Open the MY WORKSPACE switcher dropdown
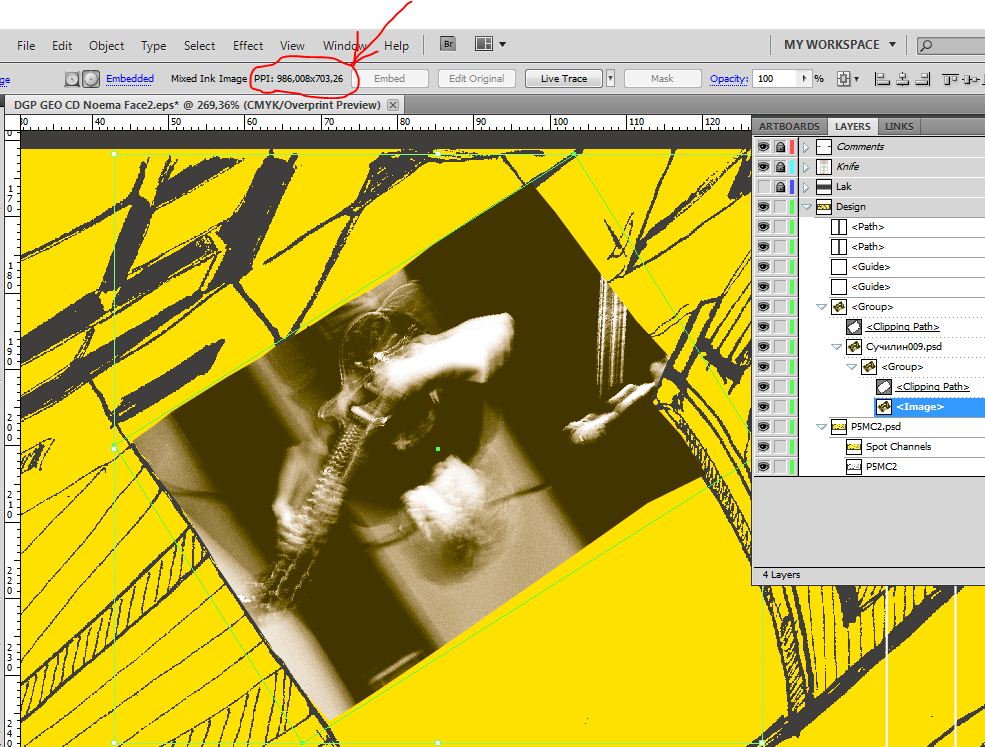This screenshot has height=747, width=985. [892, 45]
